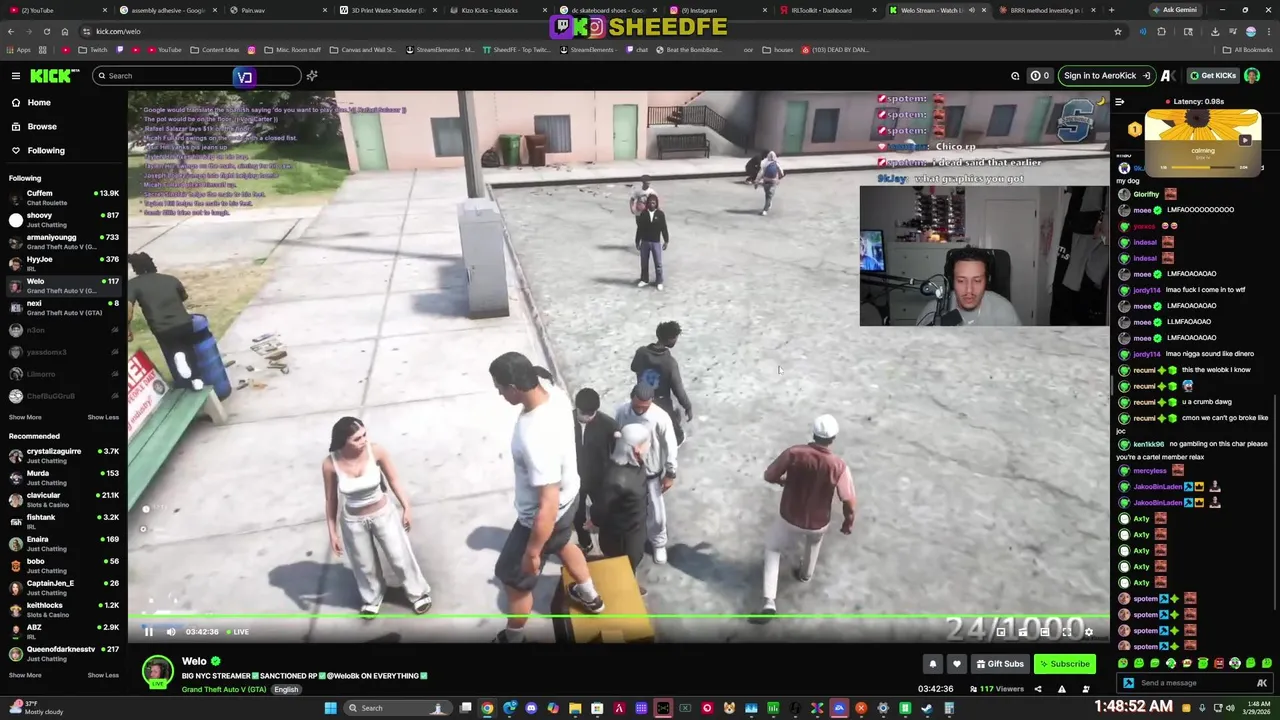Open the player settings gear icon
Screen dimensions: 1280x720
point(1089,631)
